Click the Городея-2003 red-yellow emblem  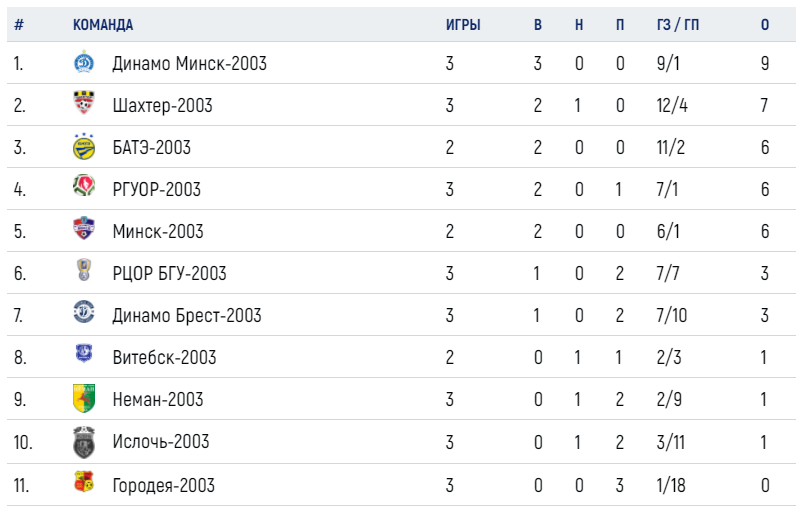click(84, 482)
